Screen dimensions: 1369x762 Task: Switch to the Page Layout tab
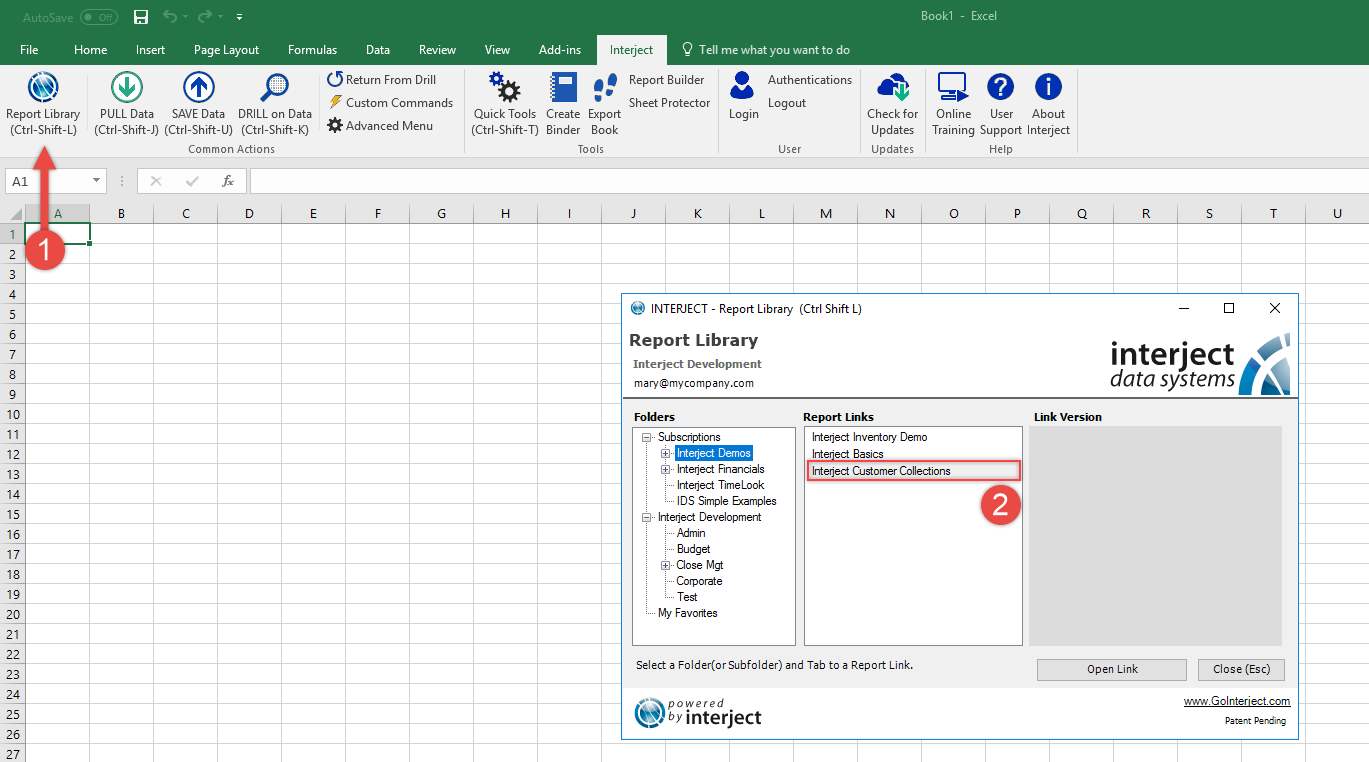pyautogui.click(x=227, y=50)
